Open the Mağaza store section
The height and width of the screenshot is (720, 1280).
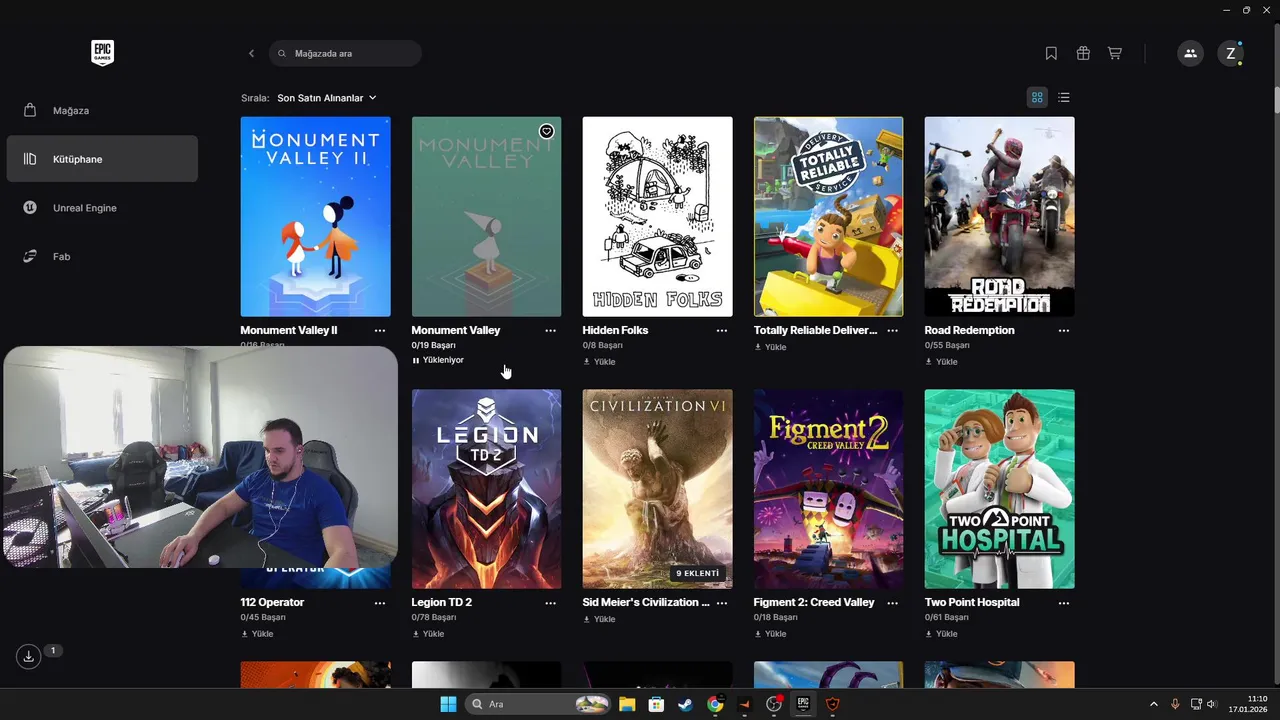tap(102, 110)
